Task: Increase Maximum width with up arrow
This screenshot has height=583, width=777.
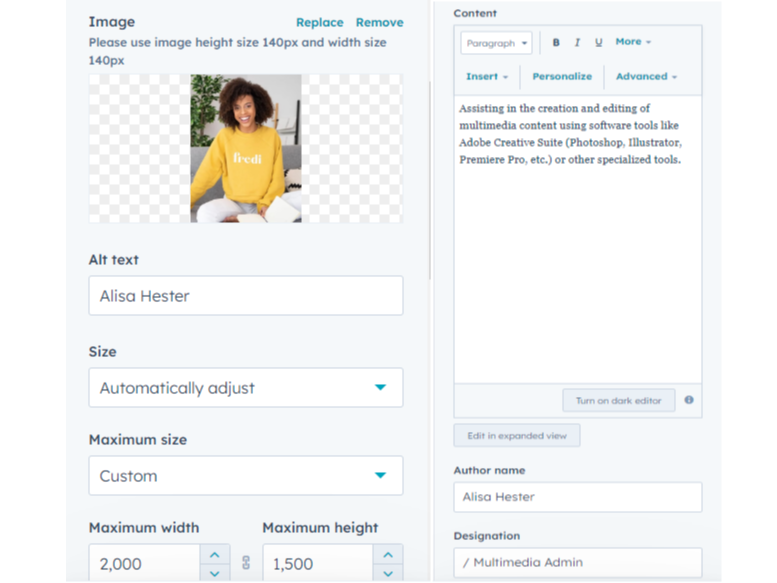Action: [x=215, y=554]
